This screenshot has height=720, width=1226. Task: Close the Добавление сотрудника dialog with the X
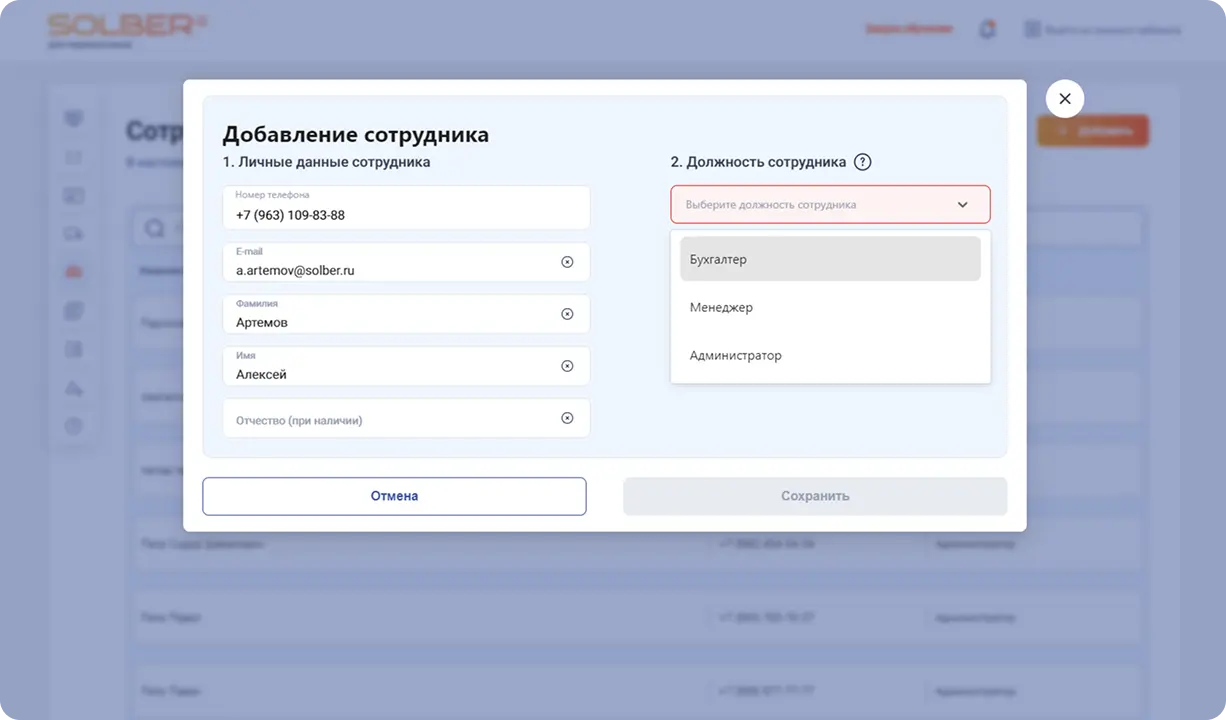click(1064, 99)
